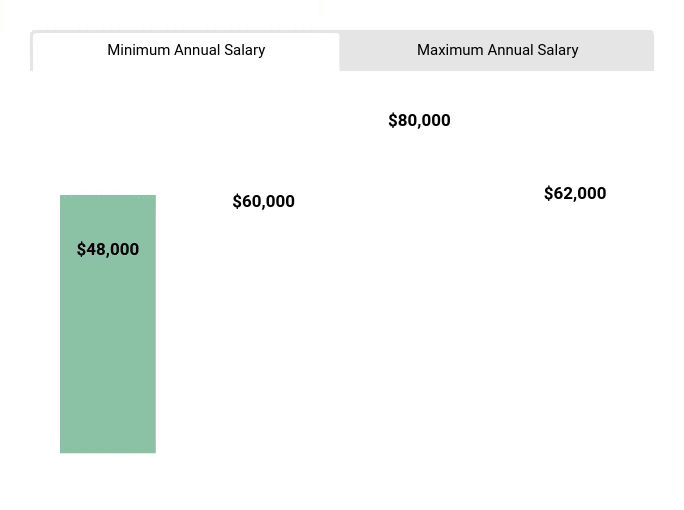This screenshot has height=510, width=684.
Task: Click the $80,000 salary label
Action: click(419, 120)
